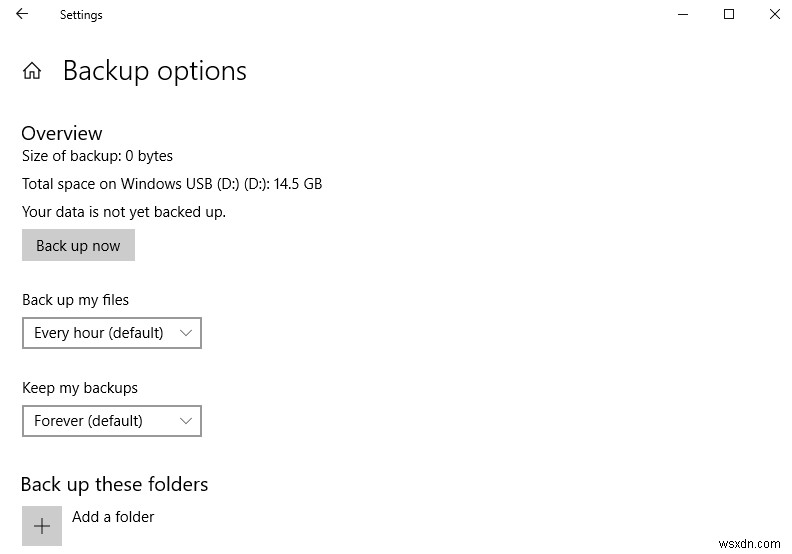This screenshot has height=554, width=792.
Task: Close the Settings window
Action: (x=775, y=14)
